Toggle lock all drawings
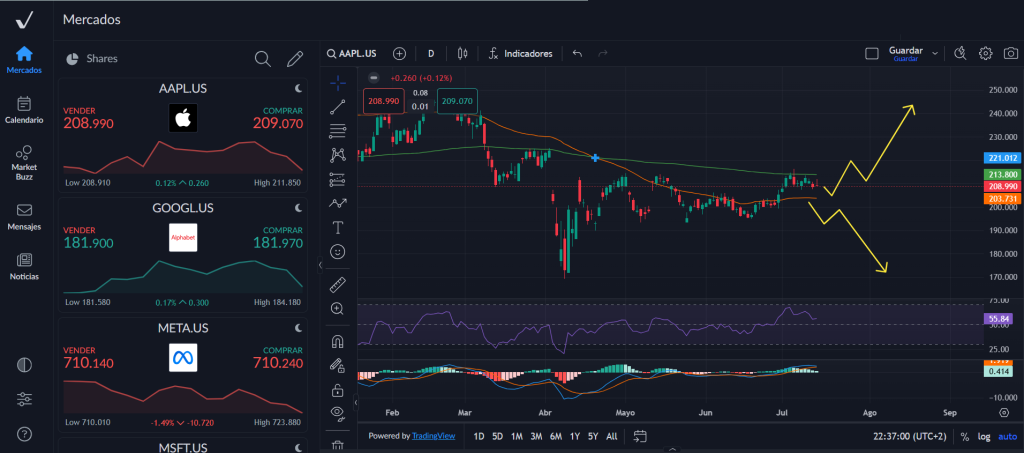 pyautogui.click(x=338, y=390)
